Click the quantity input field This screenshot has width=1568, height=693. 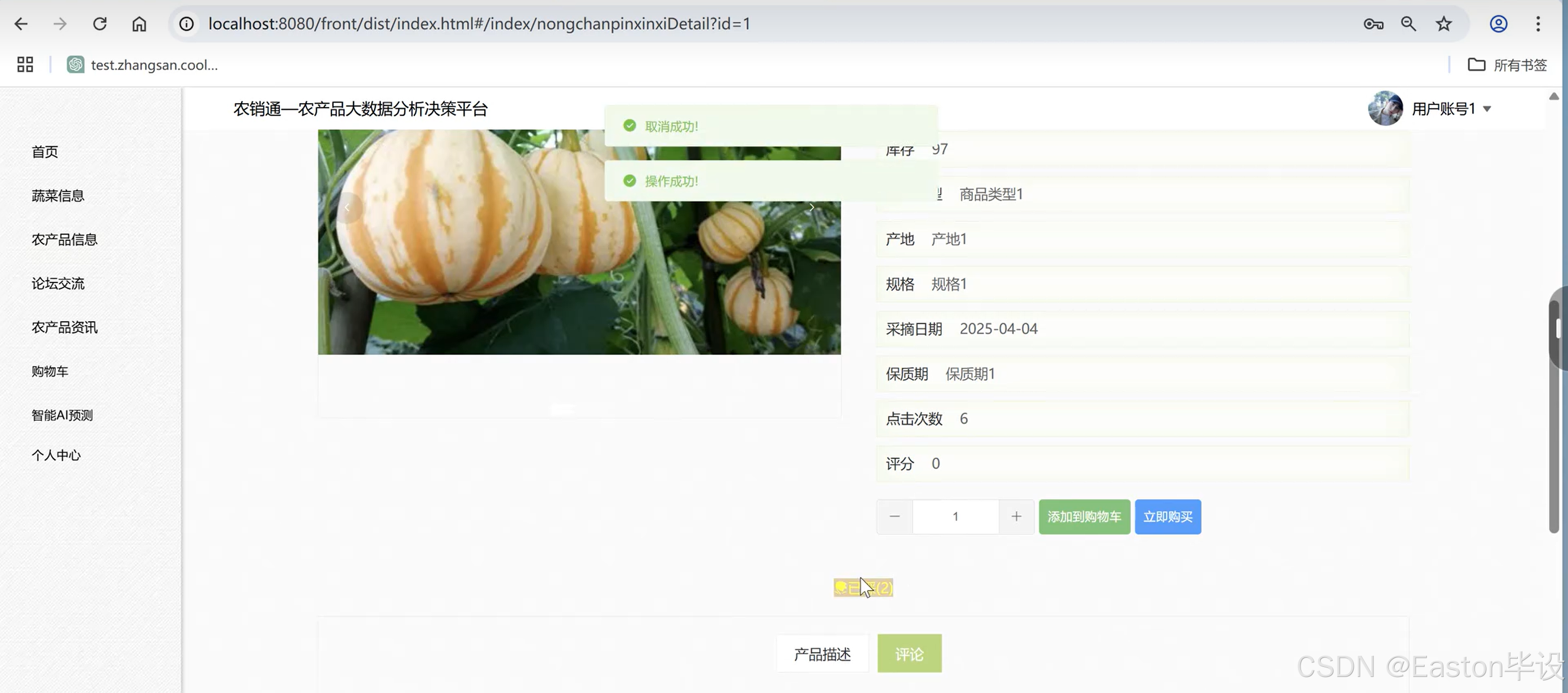[x=955, y=516]
